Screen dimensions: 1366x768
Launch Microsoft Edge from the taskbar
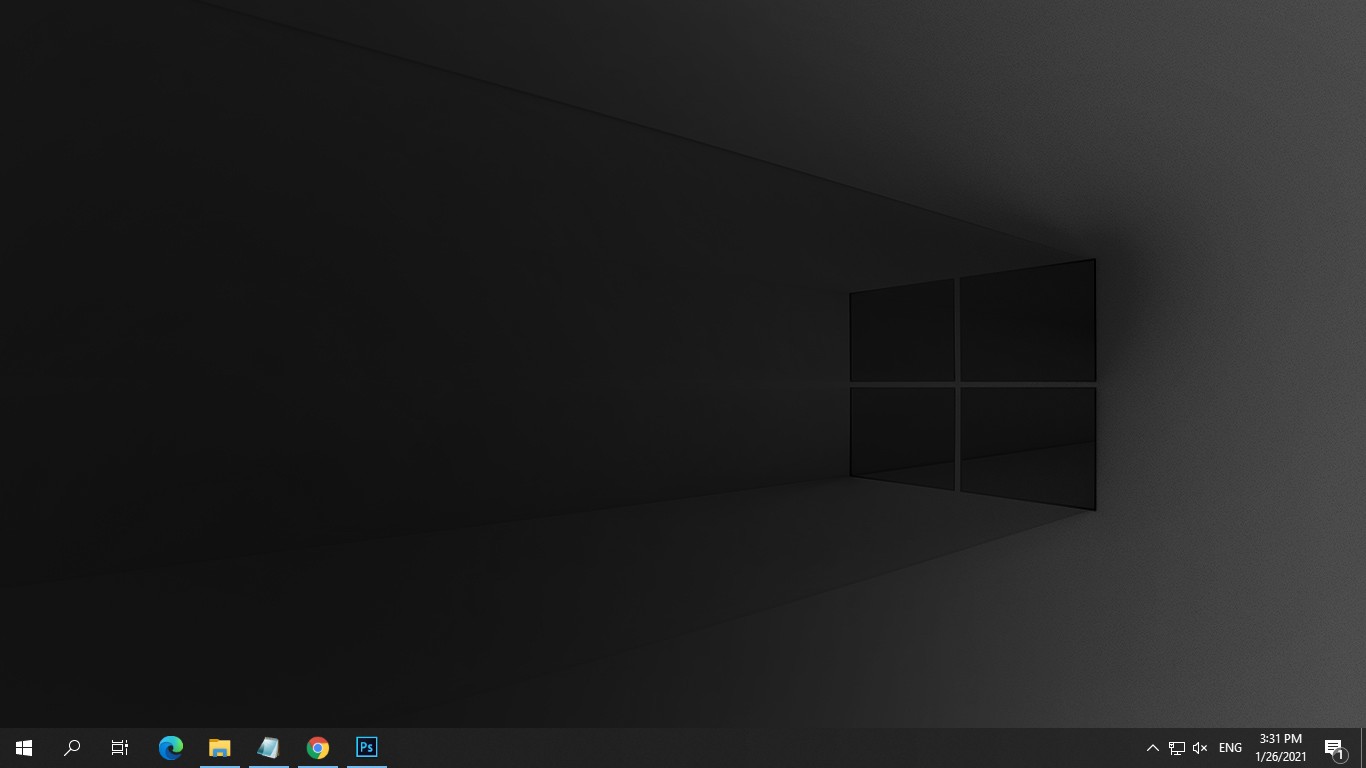click(171, 748)
